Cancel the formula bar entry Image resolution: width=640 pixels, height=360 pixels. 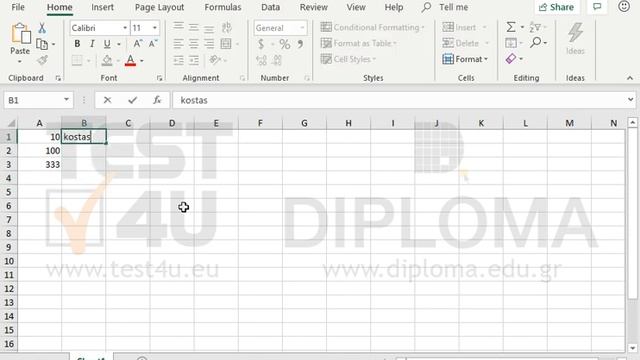tap(107, 100)
